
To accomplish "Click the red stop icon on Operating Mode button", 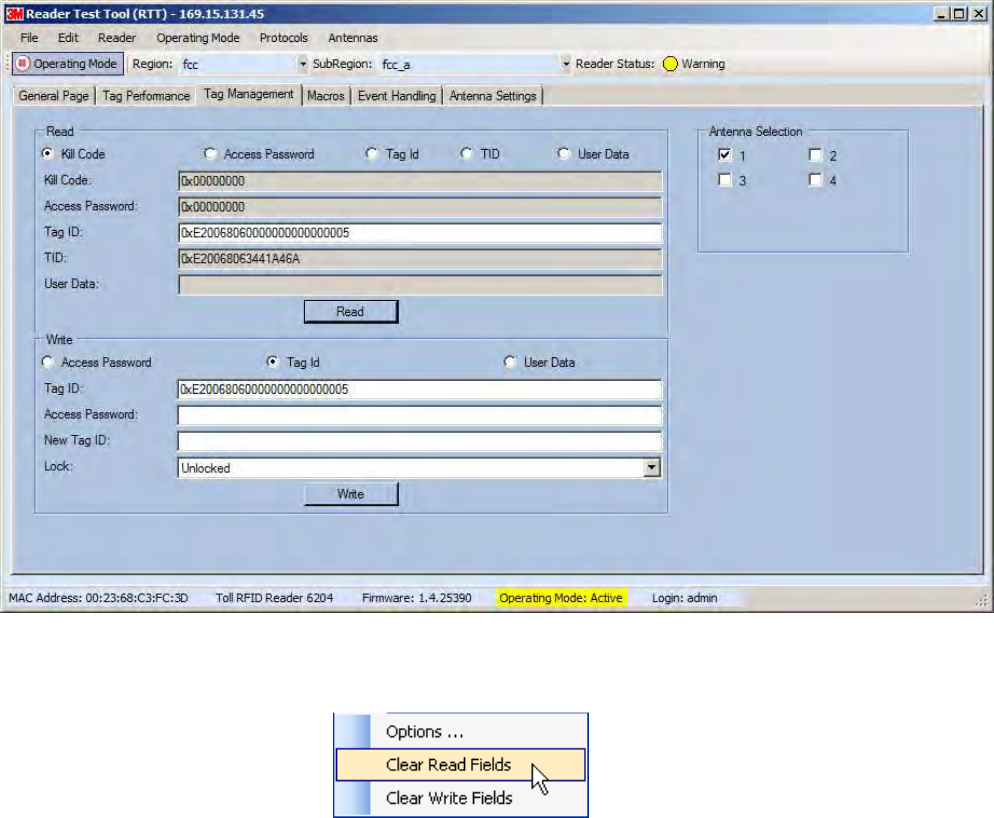I will tap(23, 63).
